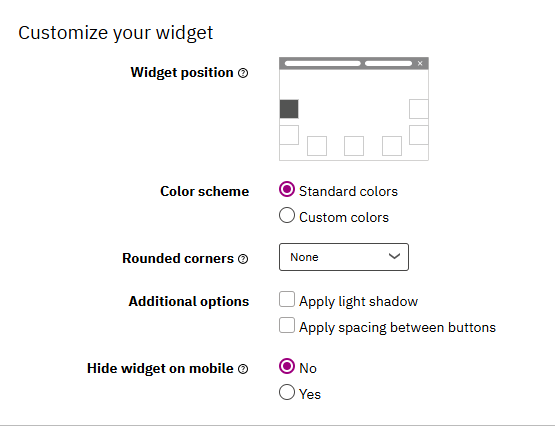Open Widget position help icon
Screen dimensions: 555x426
[243, 73]
